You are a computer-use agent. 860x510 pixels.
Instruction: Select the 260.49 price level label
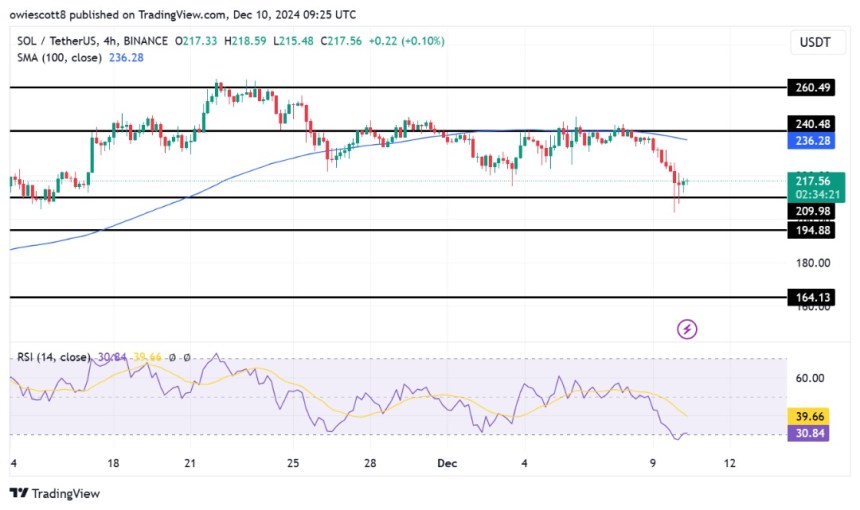point(811,87)
